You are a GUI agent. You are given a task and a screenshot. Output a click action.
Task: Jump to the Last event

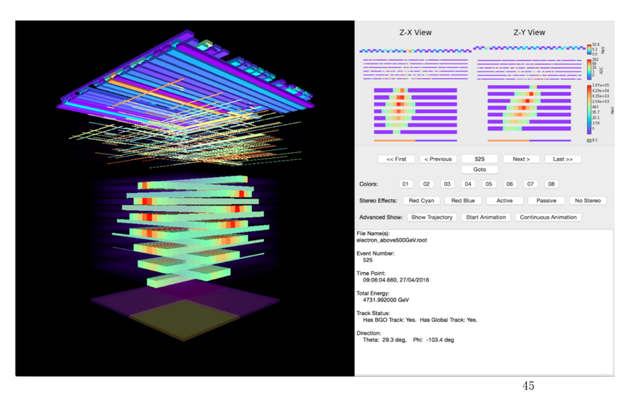pos(563,159)
